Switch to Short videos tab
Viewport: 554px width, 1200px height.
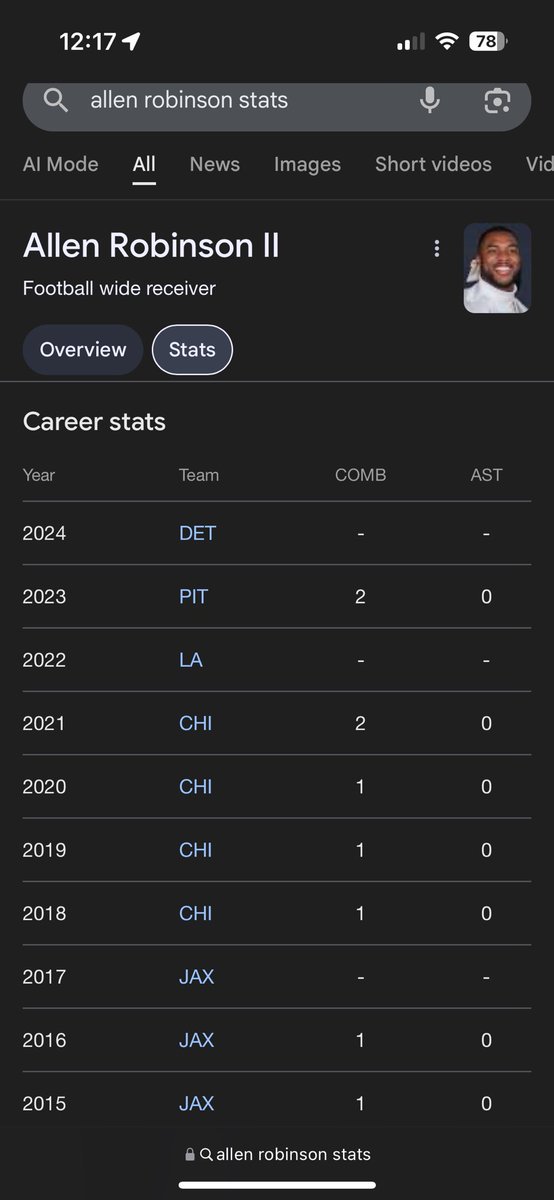433,164
